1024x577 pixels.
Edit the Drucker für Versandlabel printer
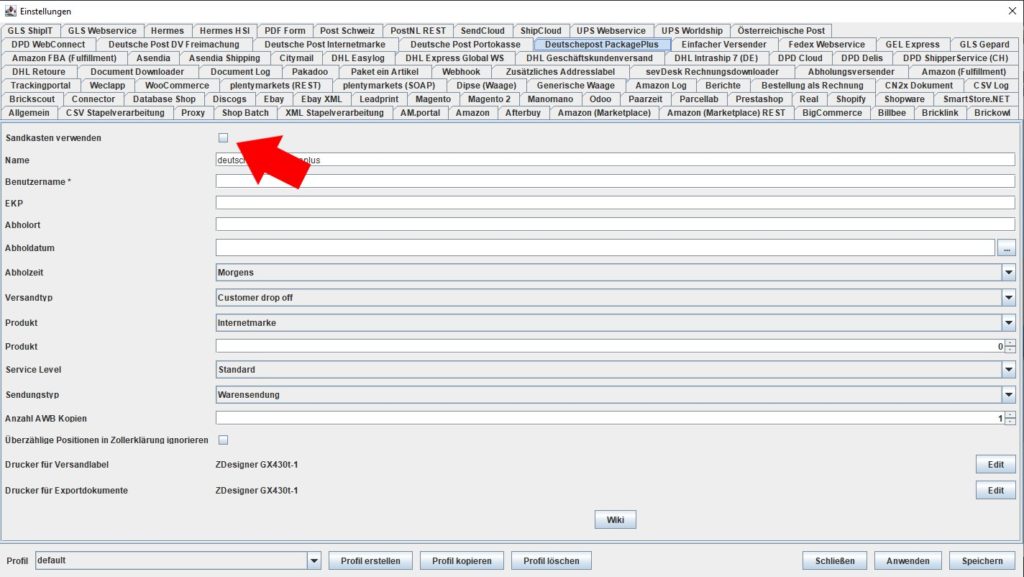pos(995,465)
